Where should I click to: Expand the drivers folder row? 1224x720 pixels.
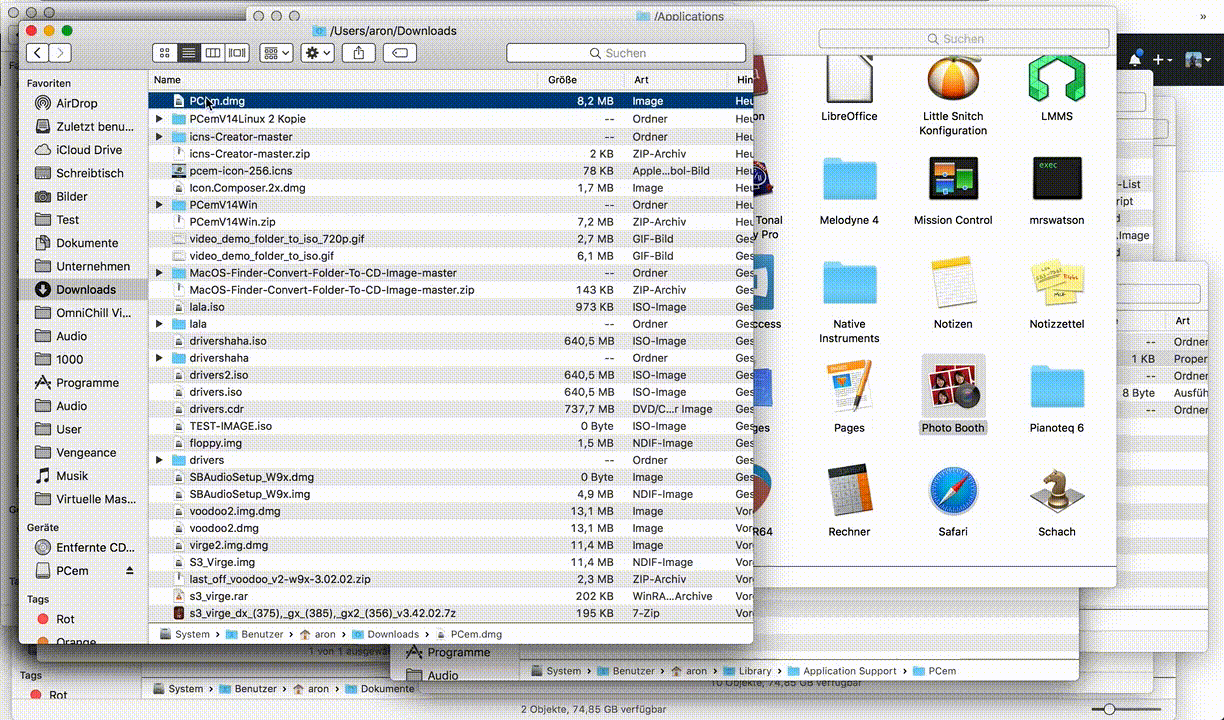(159, 460)
